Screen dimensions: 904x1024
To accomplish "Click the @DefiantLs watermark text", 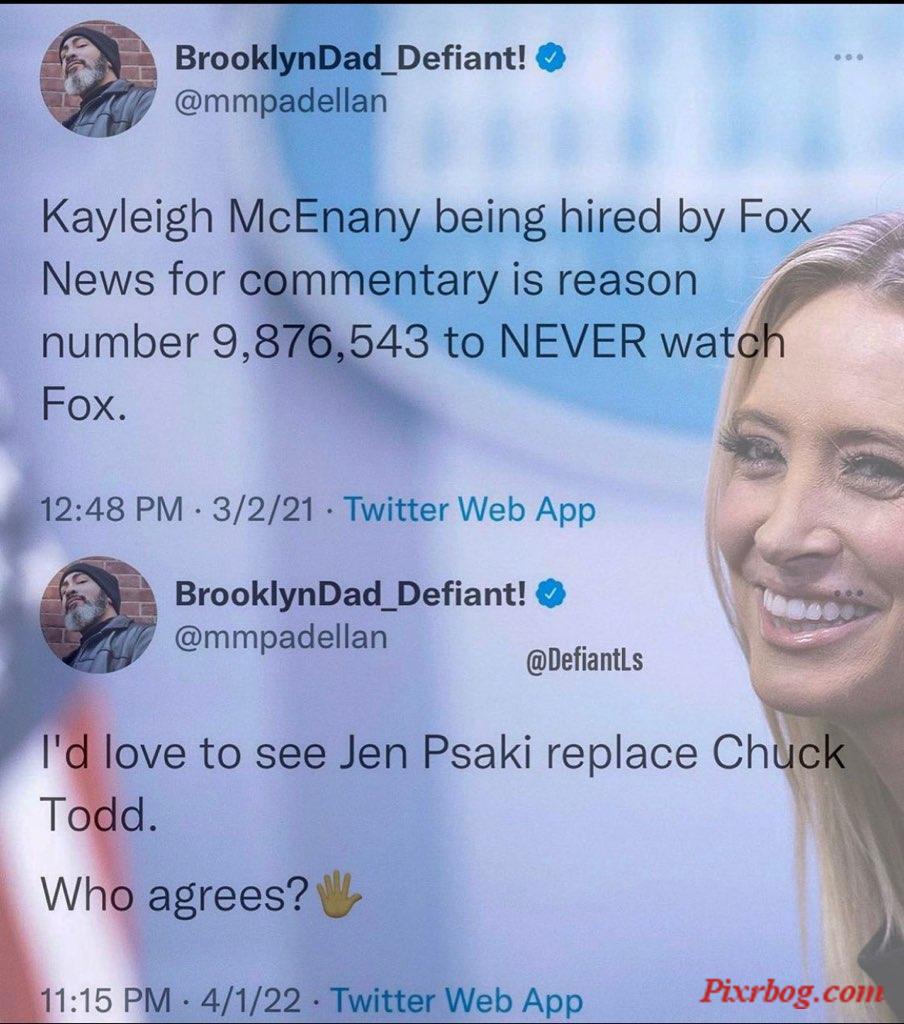I will (585, 660).
